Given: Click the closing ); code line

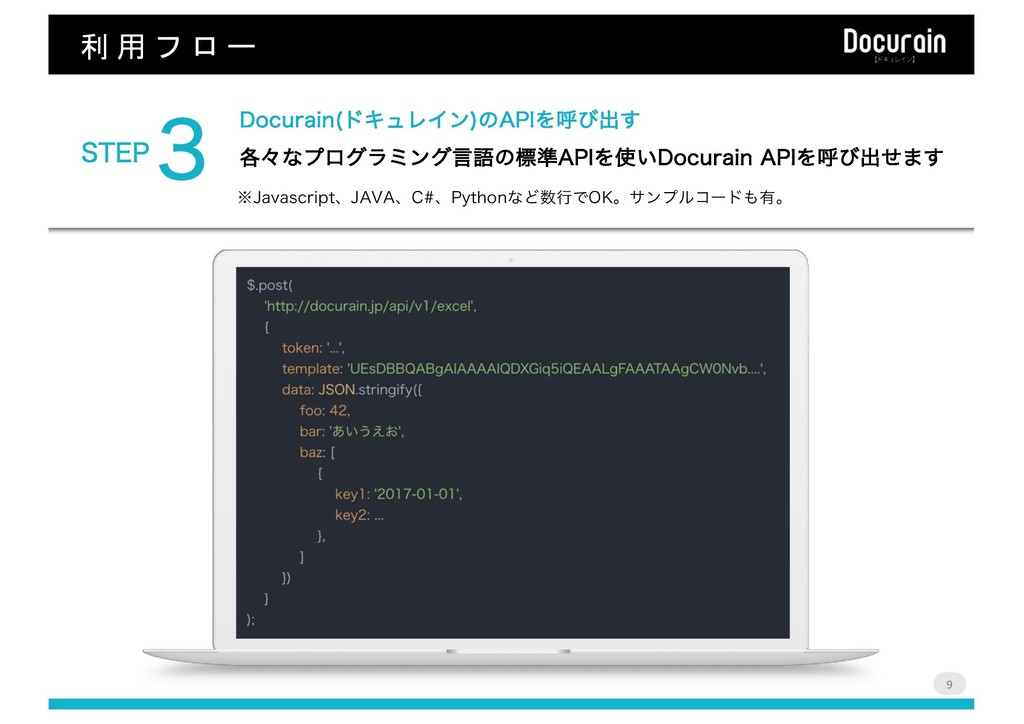Looking at the screenshot, I should tap(251, 620).
